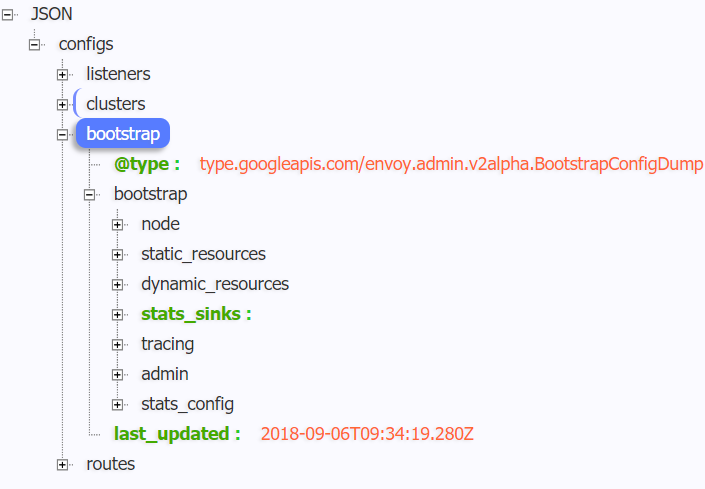
Task: Expand the node entry plus icon
Action: (118, 224)
